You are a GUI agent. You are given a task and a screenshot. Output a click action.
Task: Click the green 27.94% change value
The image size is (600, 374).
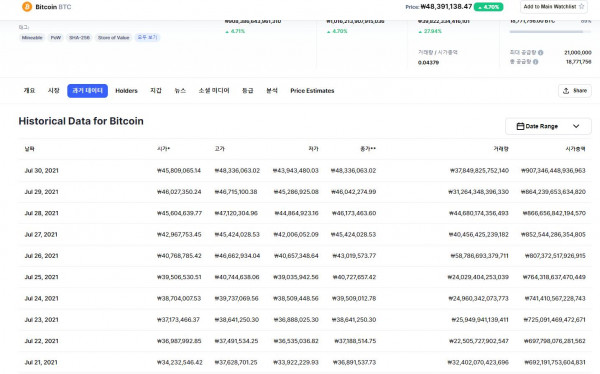click(x=430, y=31)
